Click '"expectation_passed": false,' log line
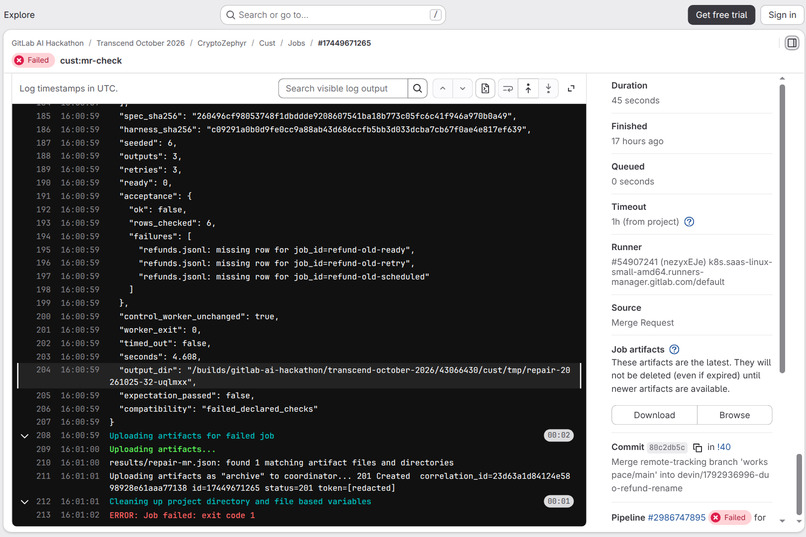 tap(187, 396)
